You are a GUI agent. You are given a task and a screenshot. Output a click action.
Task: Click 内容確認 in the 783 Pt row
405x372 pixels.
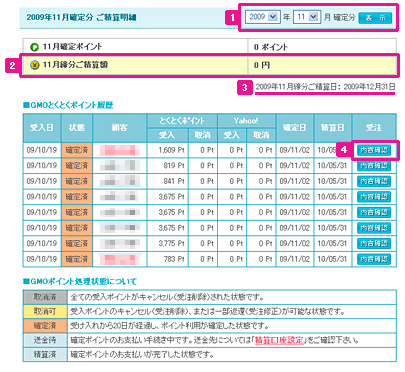(x=374, y=259)
